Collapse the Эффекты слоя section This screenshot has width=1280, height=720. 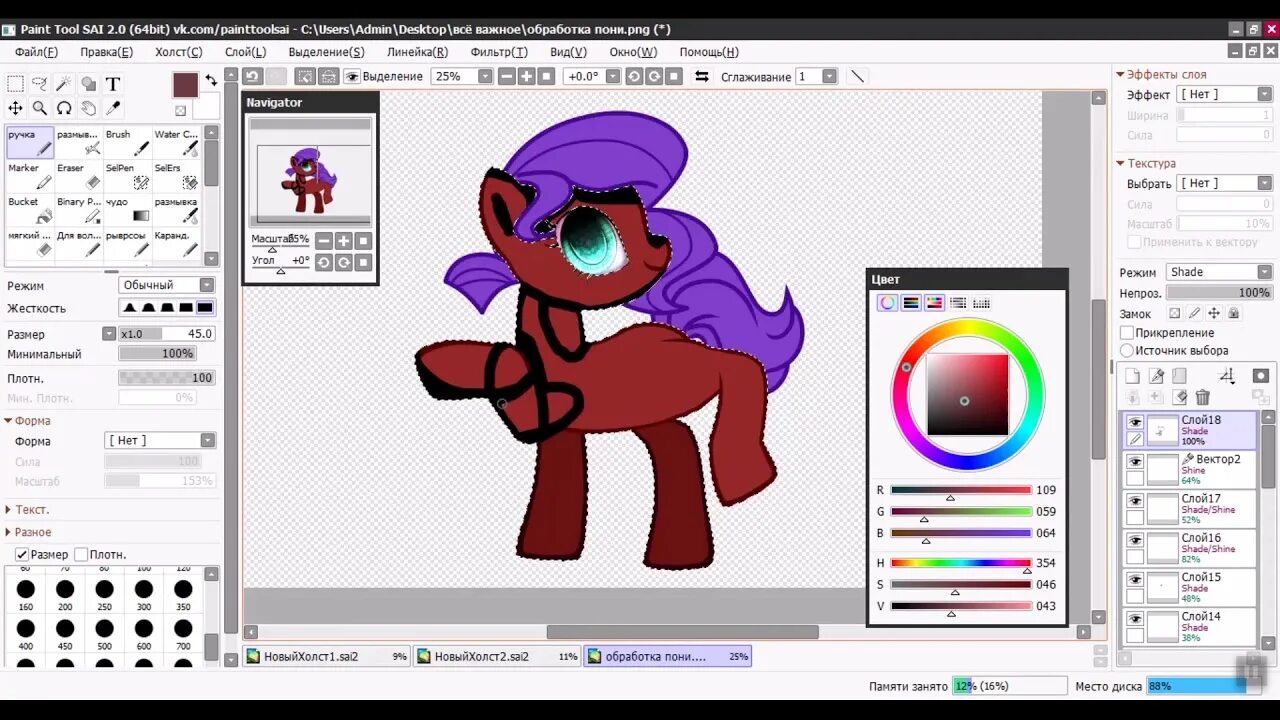click(1121, 74)
